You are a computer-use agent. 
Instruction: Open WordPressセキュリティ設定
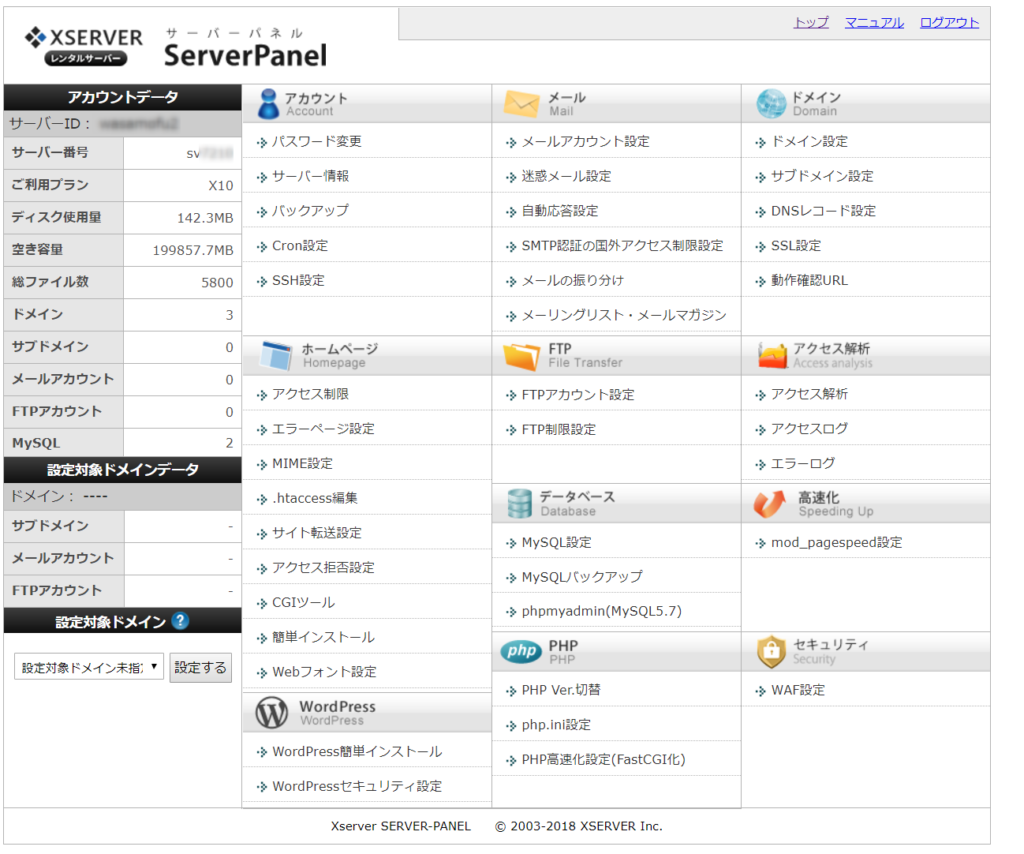pyautogui.click(x=357, y=785)
